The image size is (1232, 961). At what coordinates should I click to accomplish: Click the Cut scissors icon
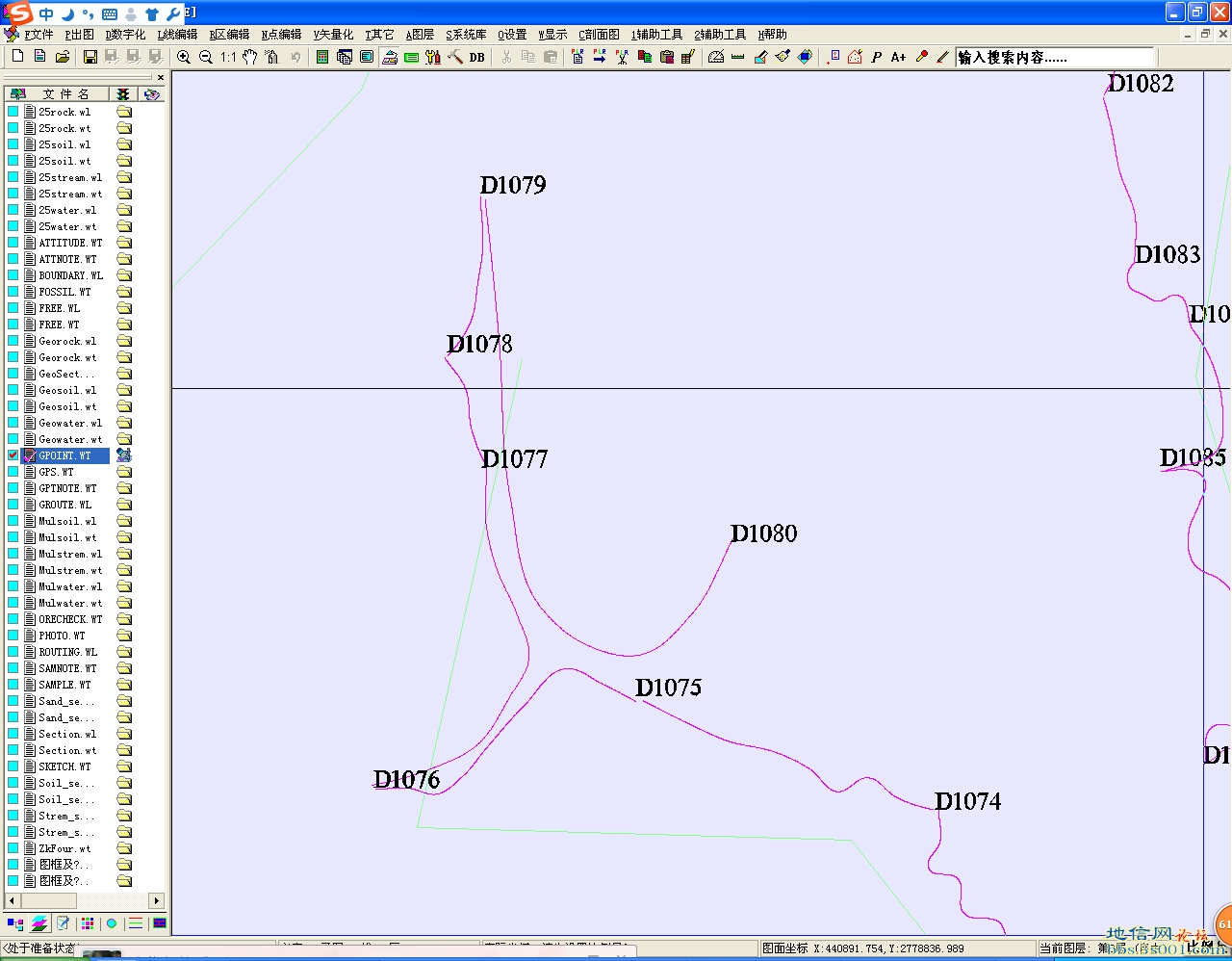tap(506, 57)
